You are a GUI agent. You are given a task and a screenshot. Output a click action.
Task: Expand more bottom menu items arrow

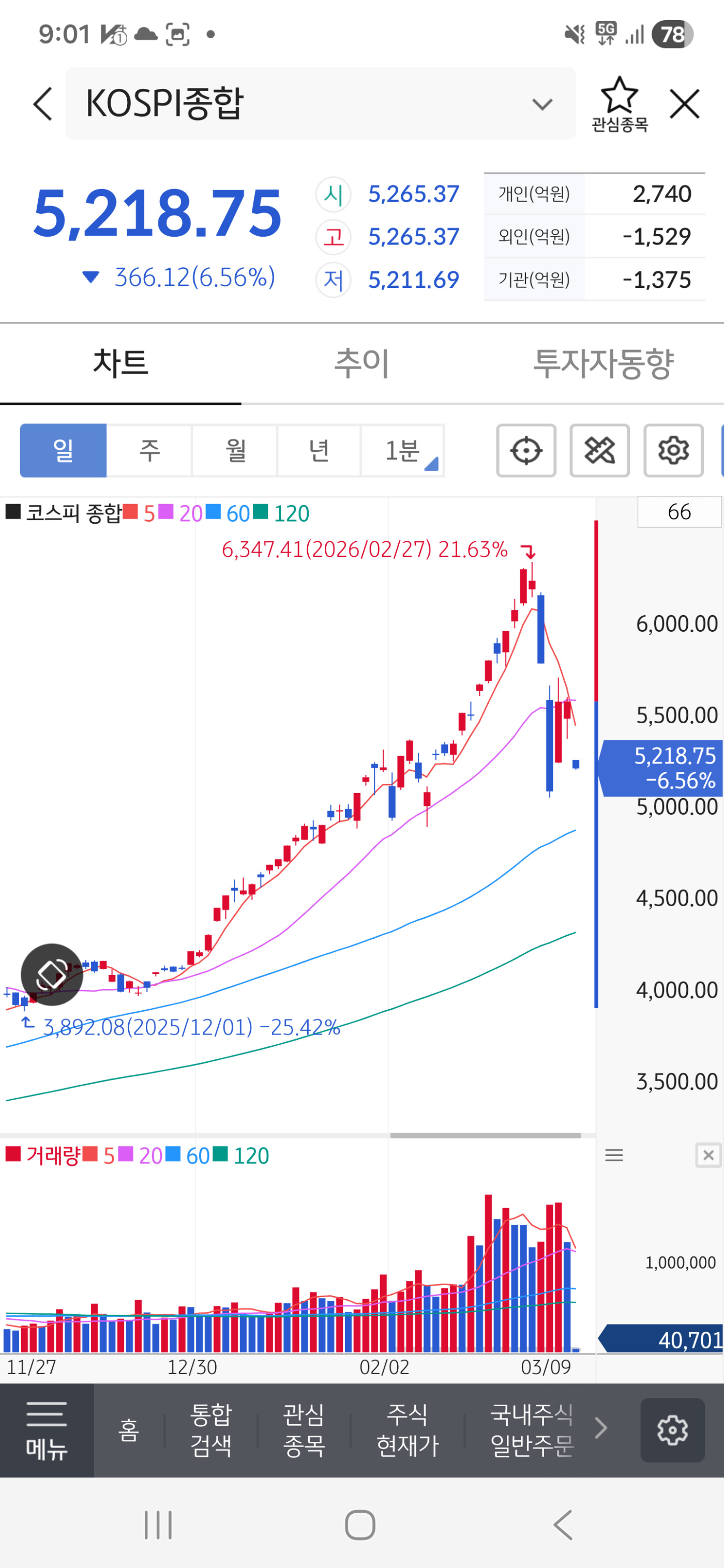(600, 1428)
